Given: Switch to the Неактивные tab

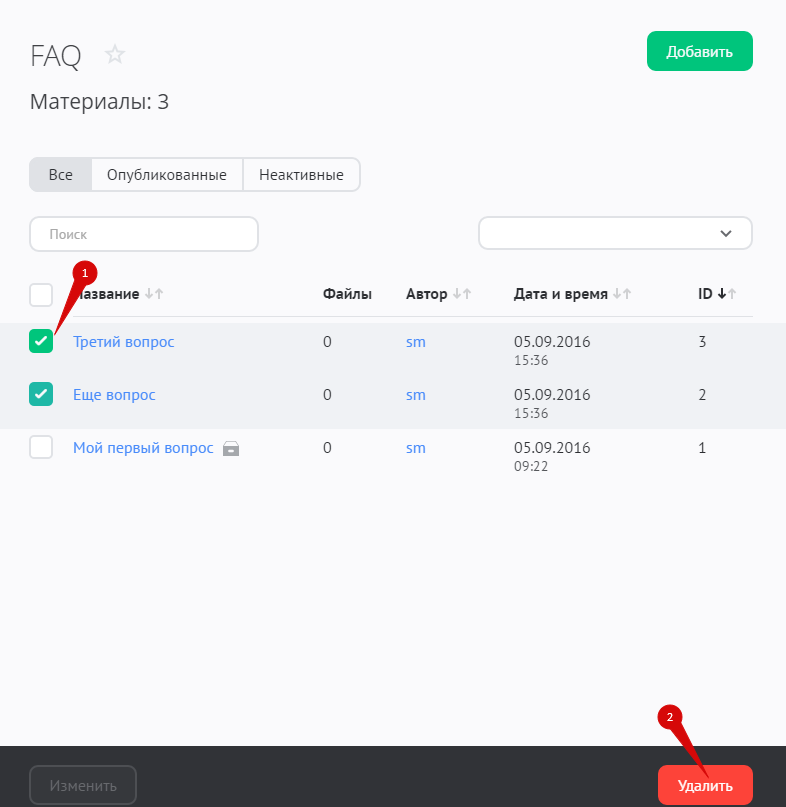Looking at the screenshot, I should [301, 175].
